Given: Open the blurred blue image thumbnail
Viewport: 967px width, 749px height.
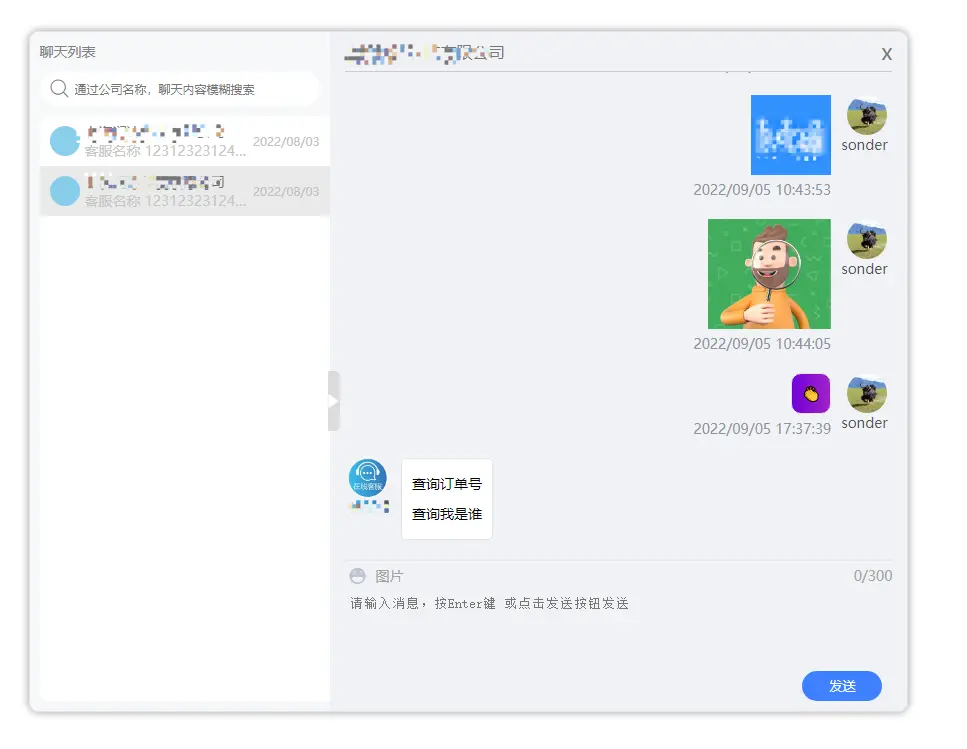Looking at the screenshot, I should [x=790, y=135].
